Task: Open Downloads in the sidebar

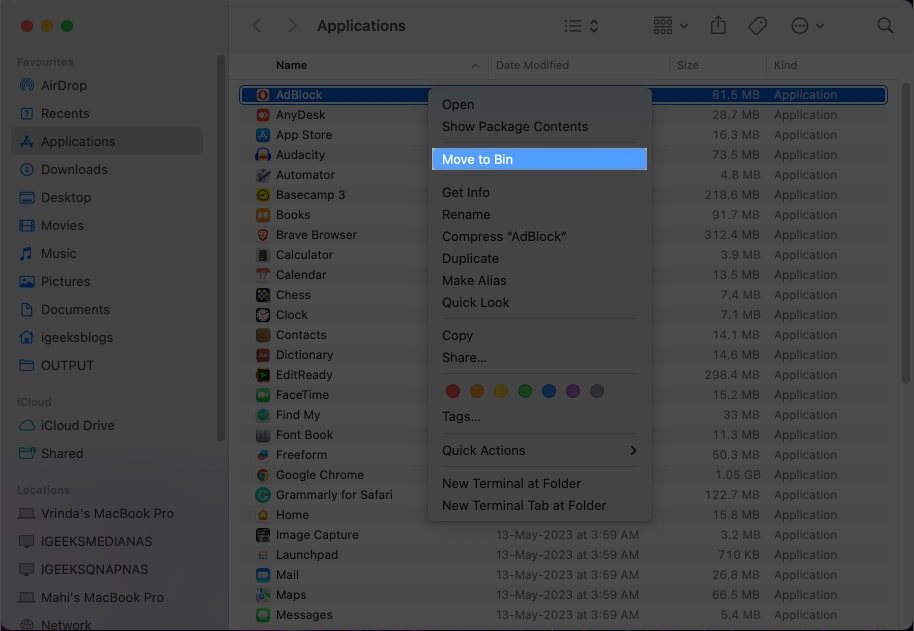Action: 107,170
